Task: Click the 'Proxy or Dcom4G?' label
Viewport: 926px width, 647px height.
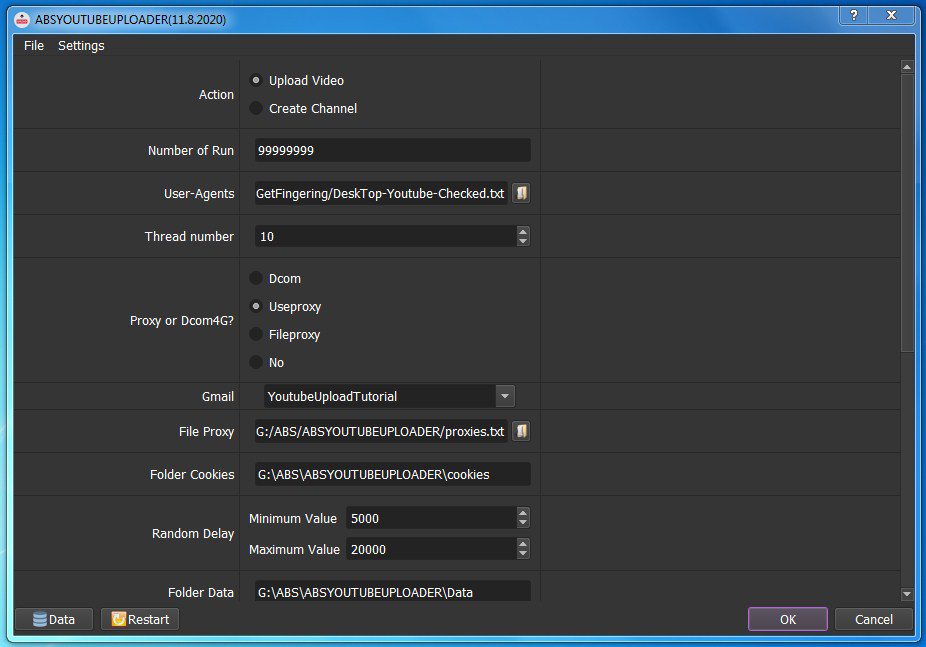Action: [182, 321]
